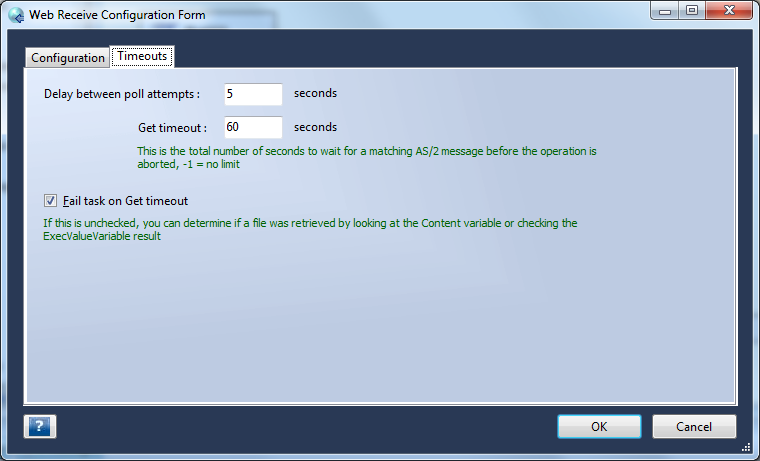Close the Web Receive Configuration Form

click(x=729, y=11)
